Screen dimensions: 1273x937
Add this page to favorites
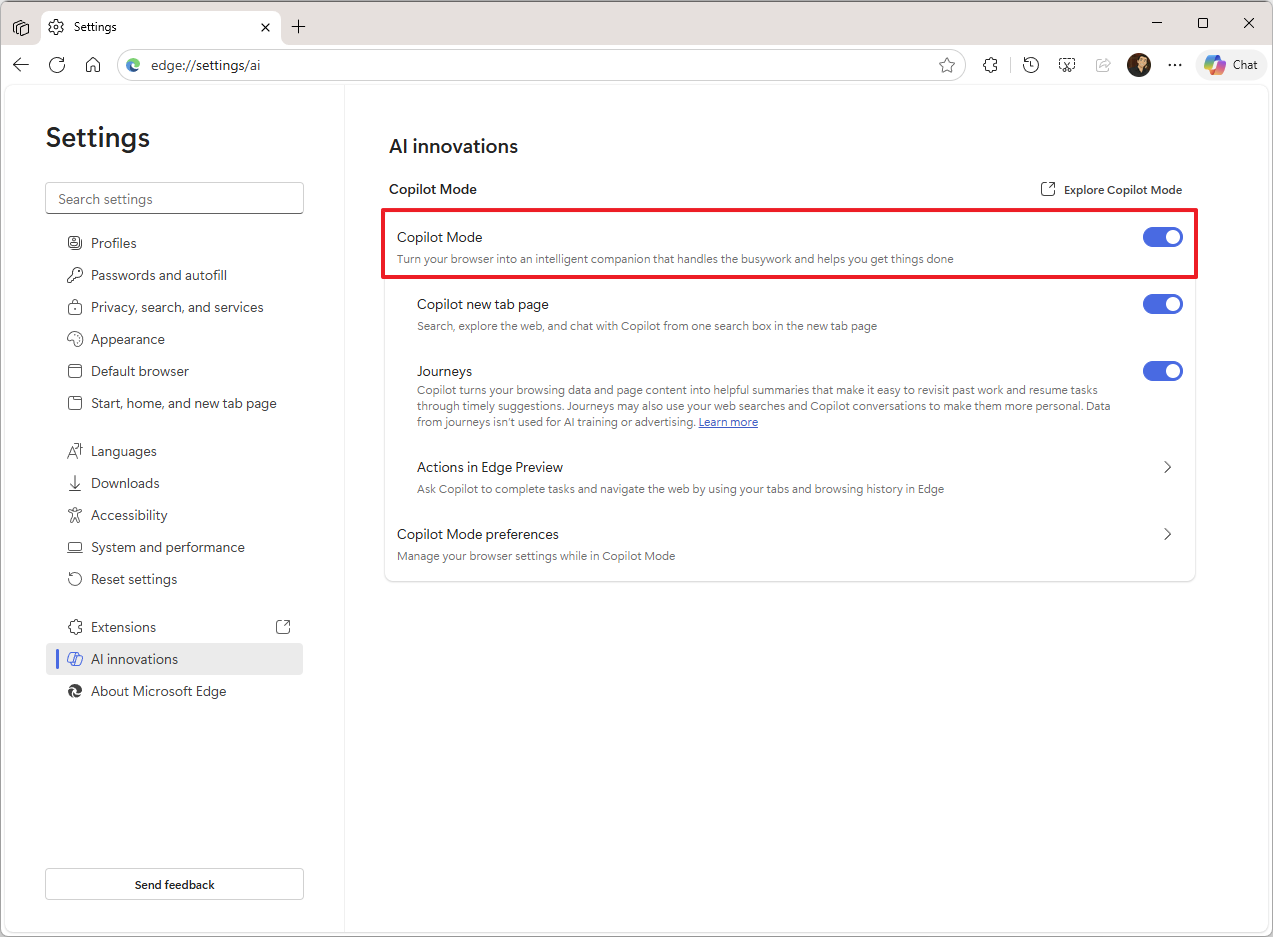coord(946,64)
